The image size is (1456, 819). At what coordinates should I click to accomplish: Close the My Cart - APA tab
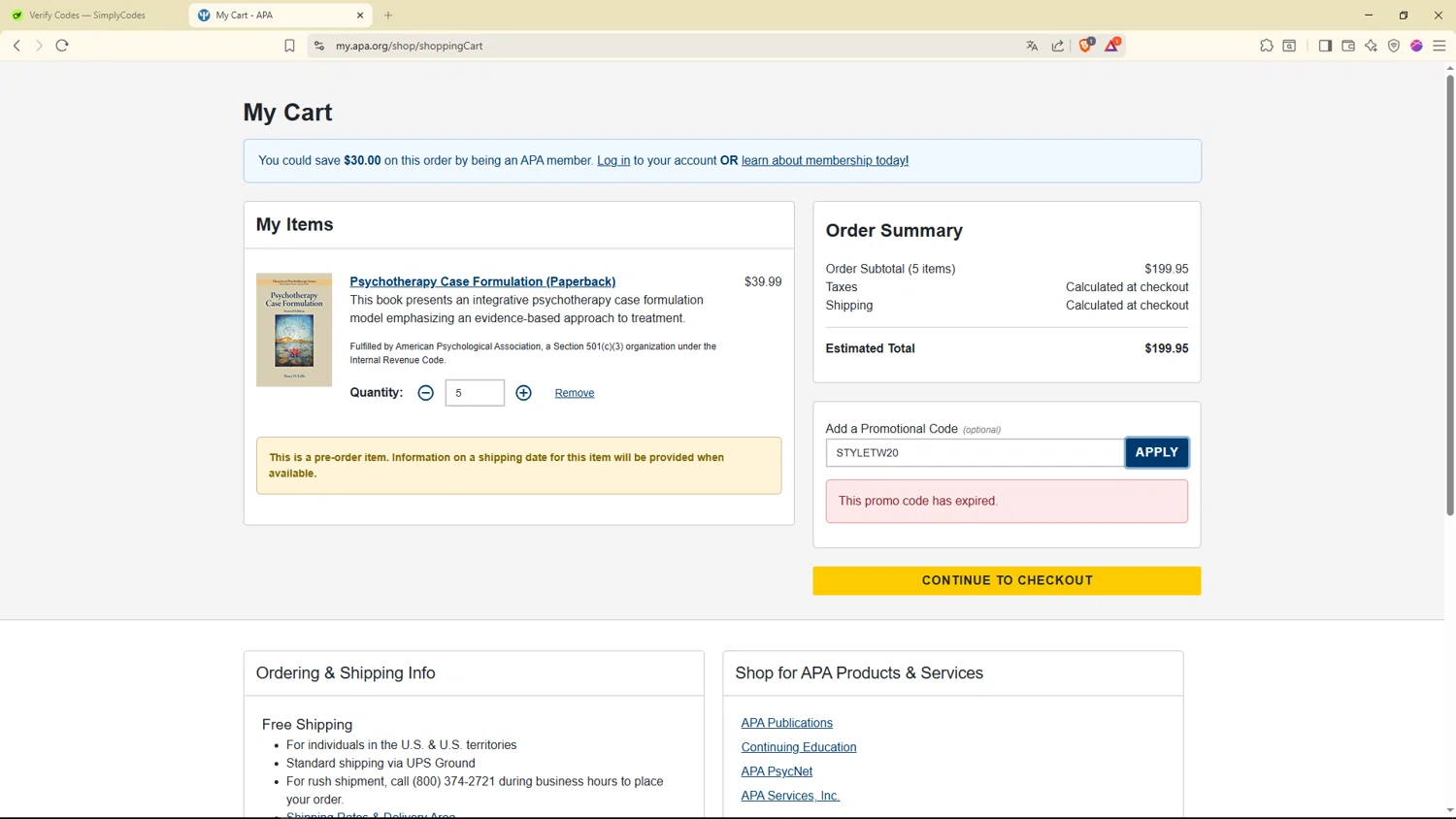[360, 16]
